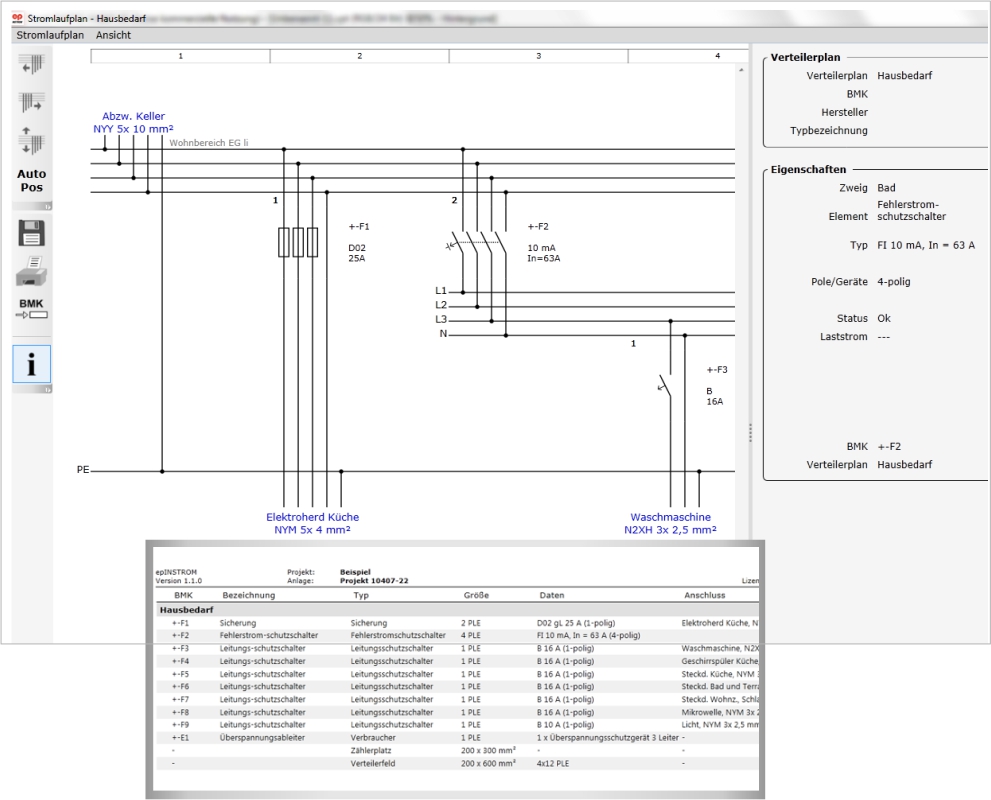Select the +-F3 row in parts list
Screen dimensions: 991x800
click(457, 648)
